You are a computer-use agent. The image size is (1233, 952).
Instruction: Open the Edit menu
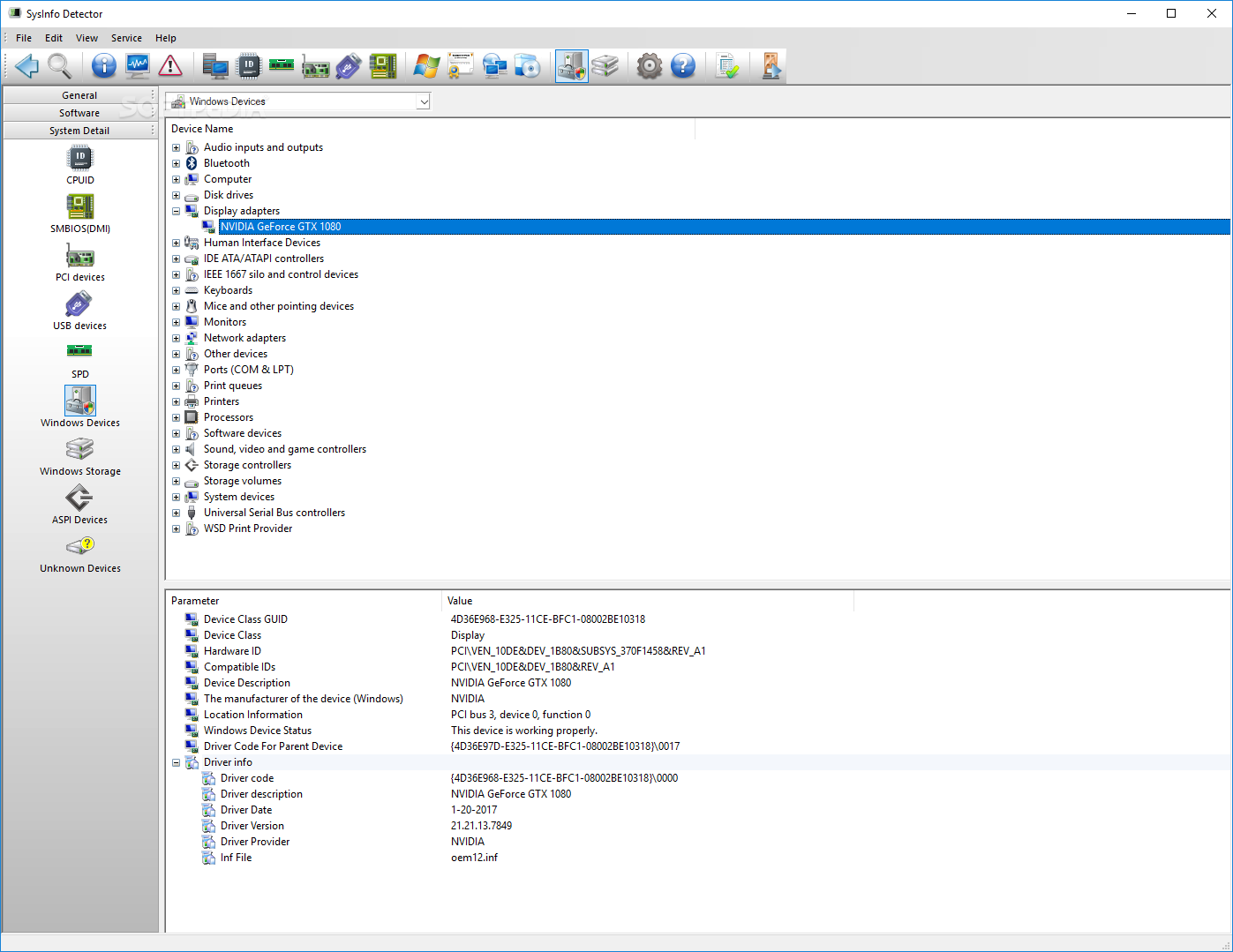pos(54,38)
